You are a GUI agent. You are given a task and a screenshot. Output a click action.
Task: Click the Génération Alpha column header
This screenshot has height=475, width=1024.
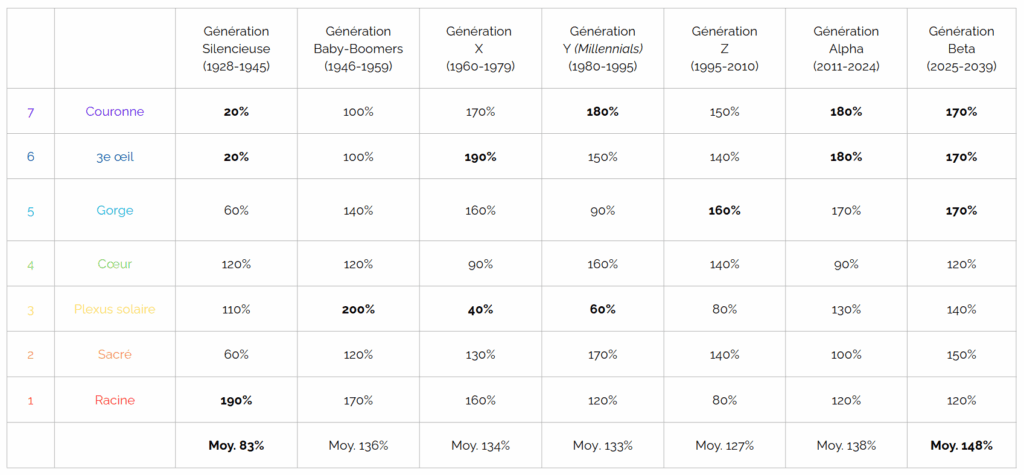846,49
